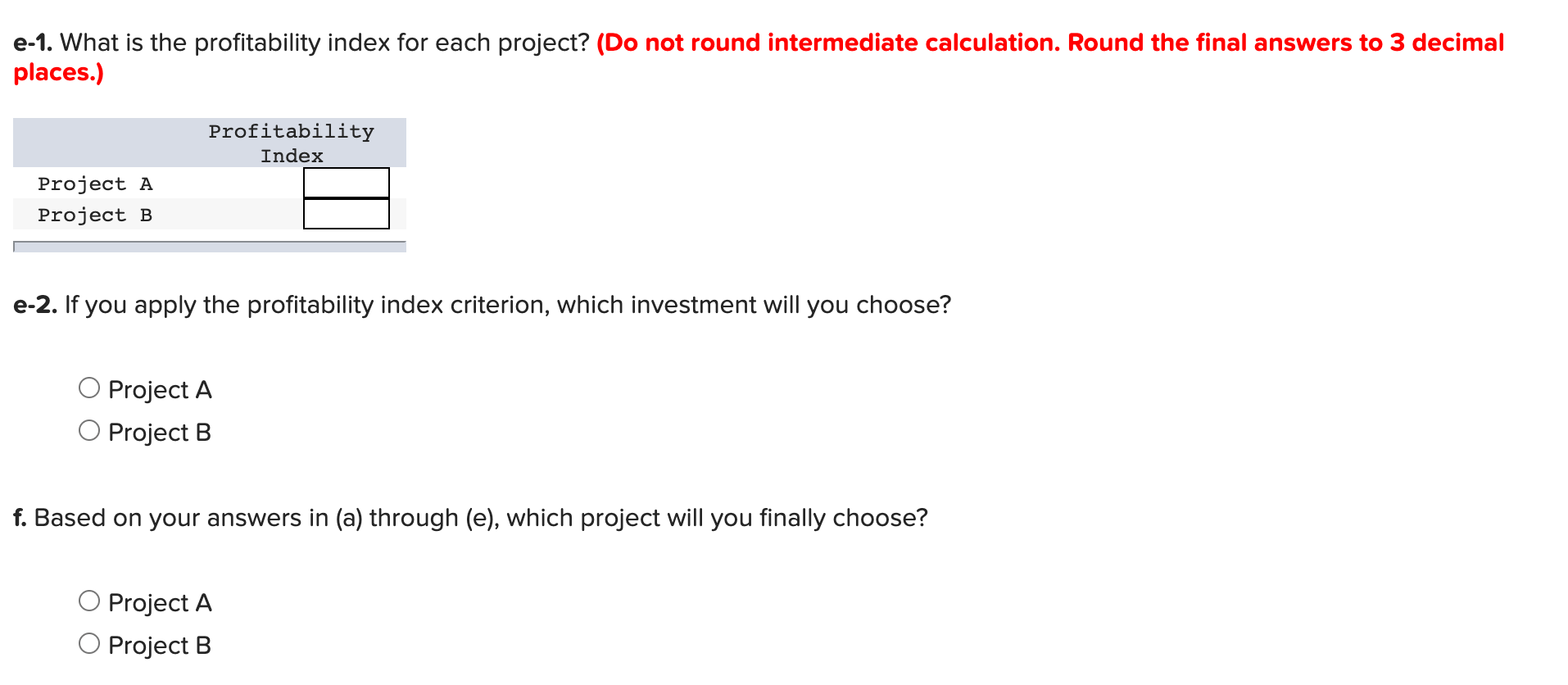This screenshot has height=685, width=1568.
Task: Select Project B radio button under question e-2
Action: tap(89, 429)
